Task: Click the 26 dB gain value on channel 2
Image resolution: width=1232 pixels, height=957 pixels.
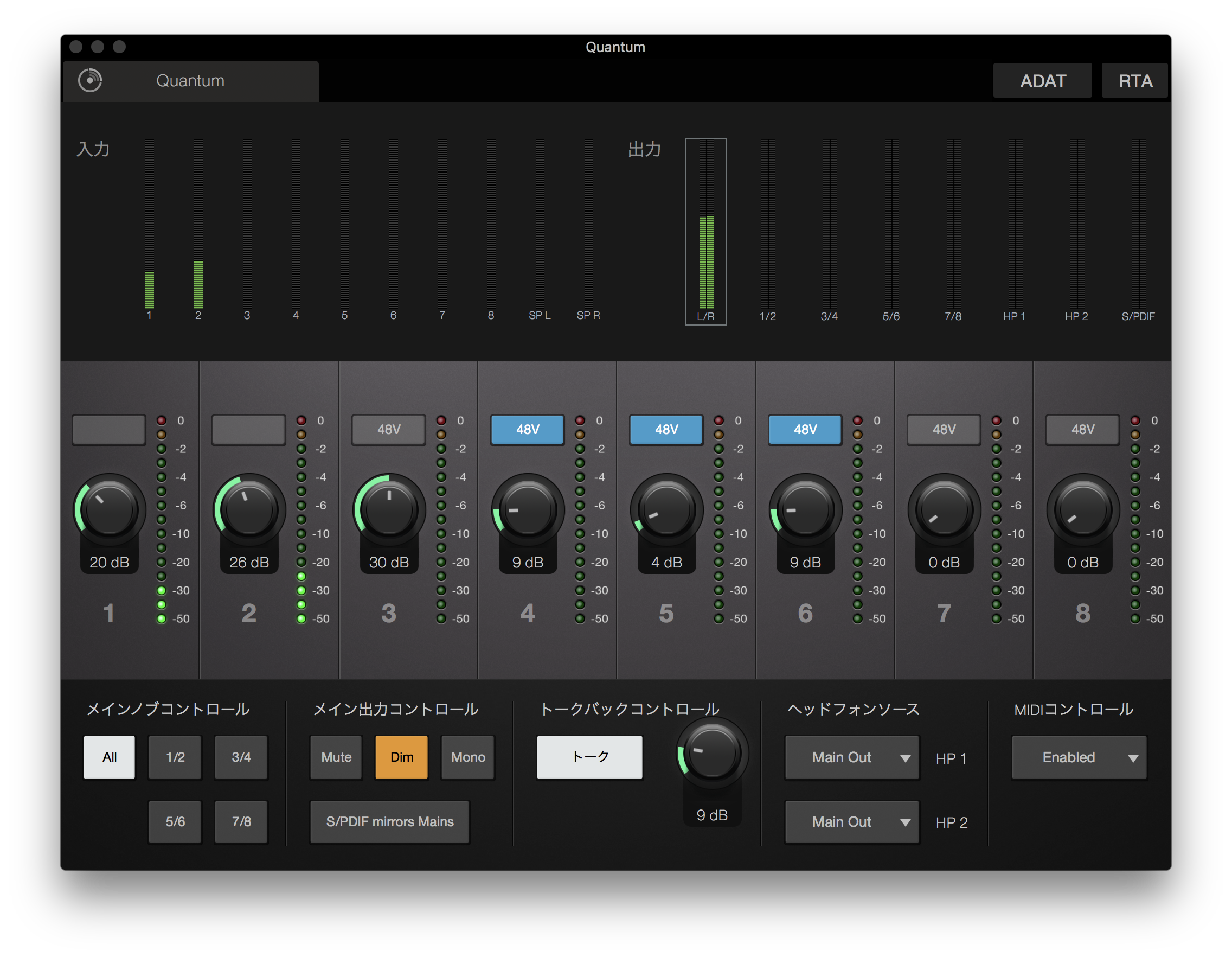Action: tap(249, 563)
